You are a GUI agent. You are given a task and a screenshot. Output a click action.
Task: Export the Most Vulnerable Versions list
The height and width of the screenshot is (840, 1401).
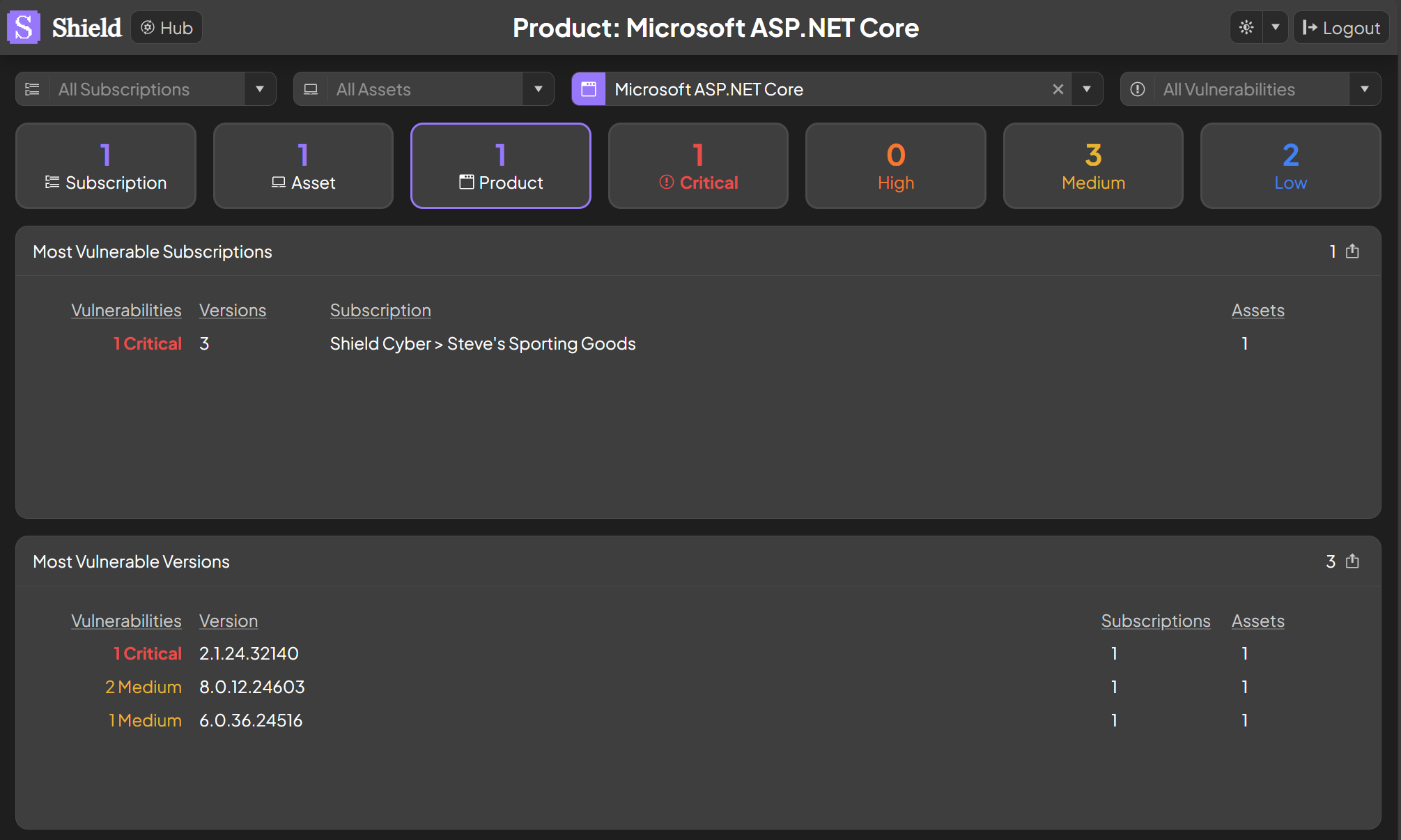coord(1352,561)
